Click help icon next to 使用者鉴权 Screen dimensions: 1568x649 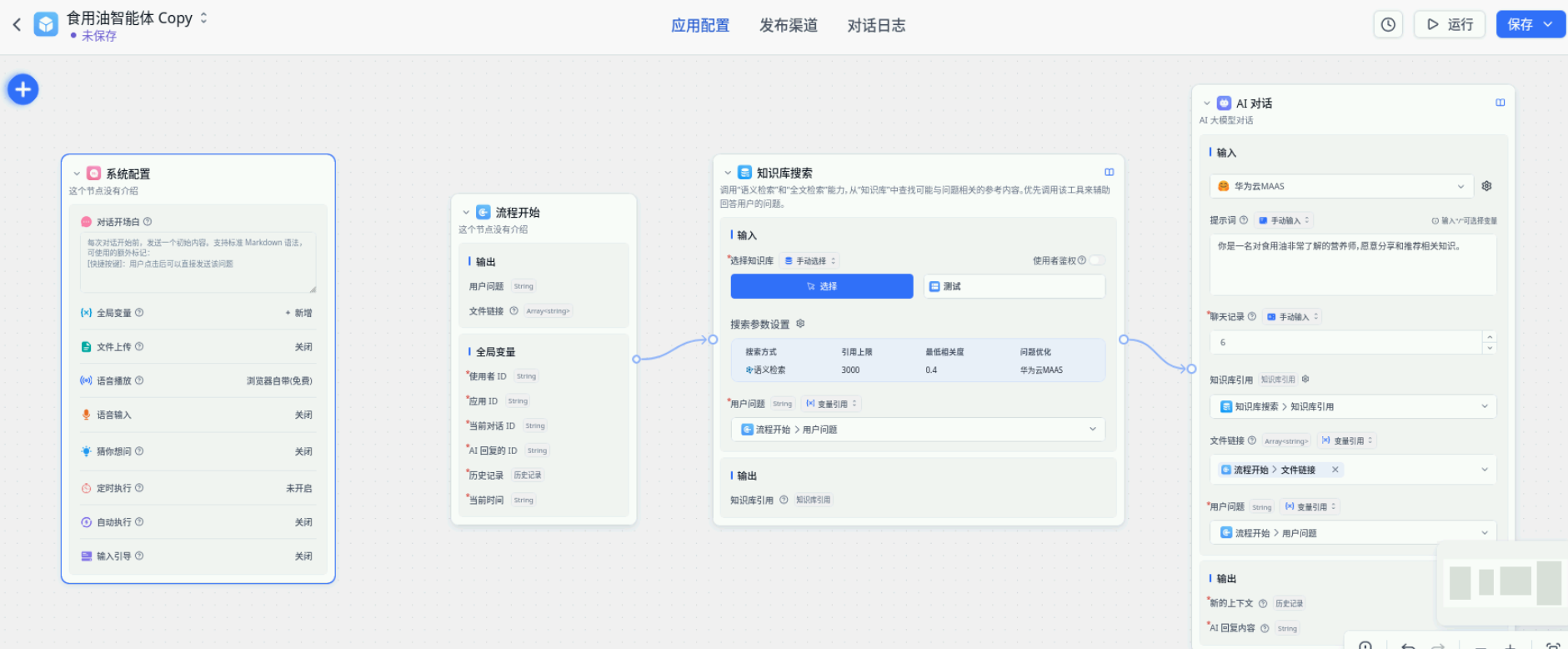[1082, 260]
